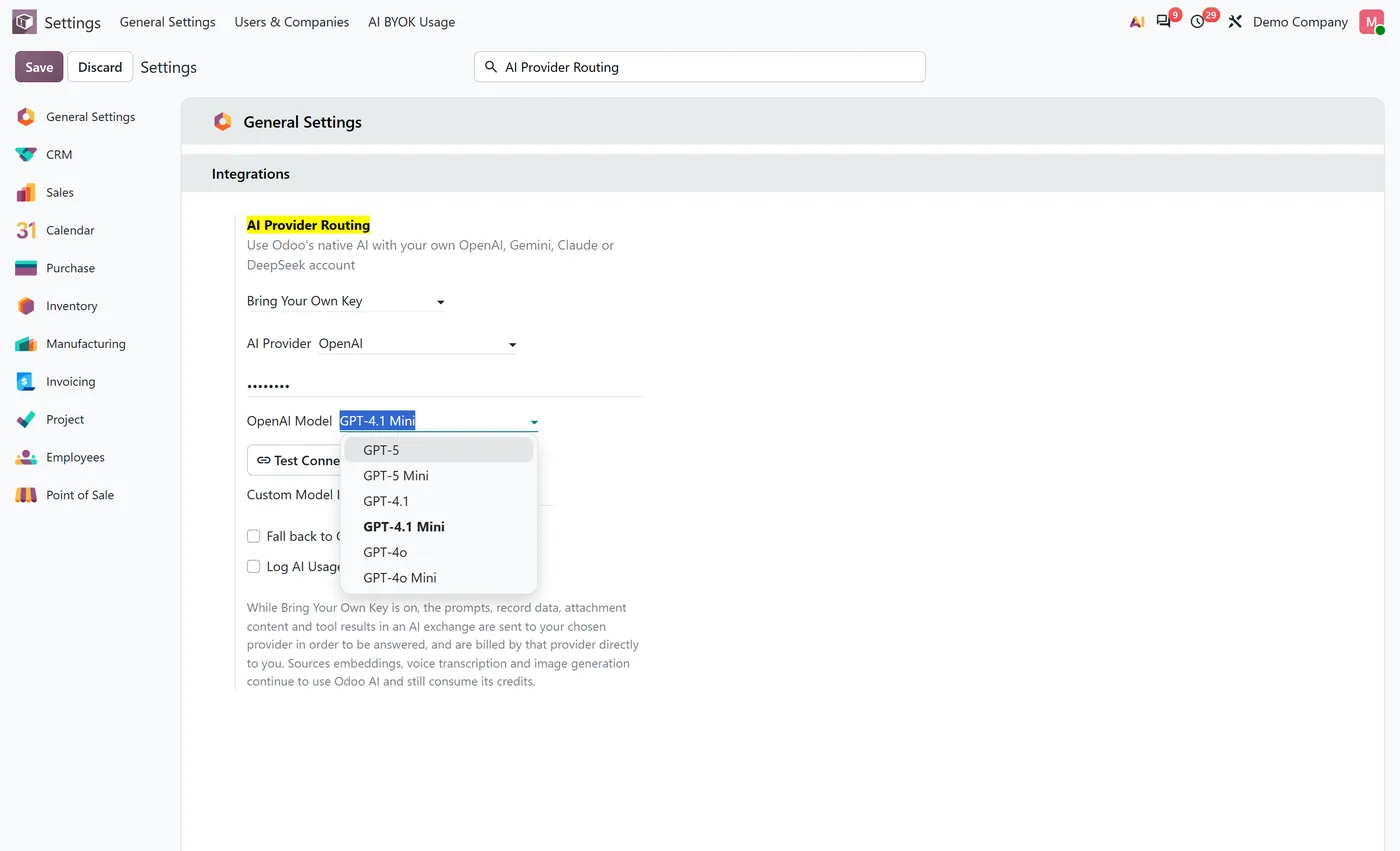The height and width of the screenshot is (851, 1400).
Task: Click the General Settings header hexagon icon
Action: 222,122
